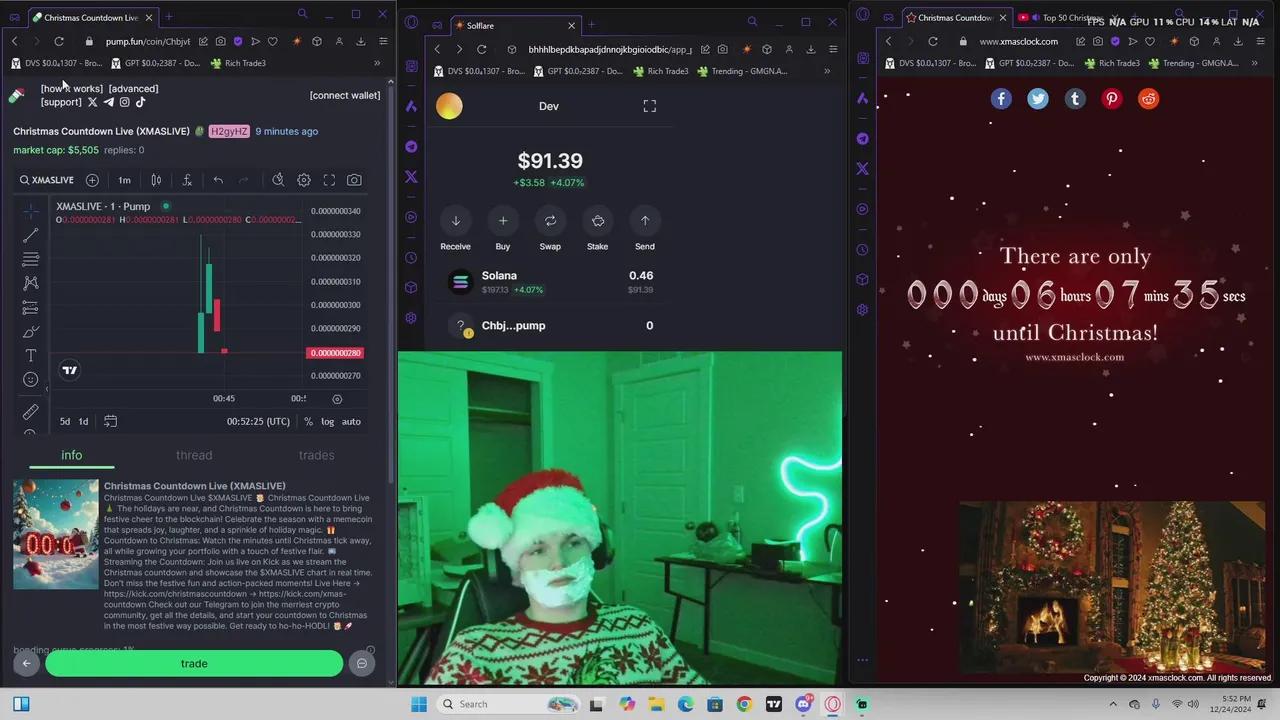Switch to the trades tab
1280x720 pixels.
[316, 455]
